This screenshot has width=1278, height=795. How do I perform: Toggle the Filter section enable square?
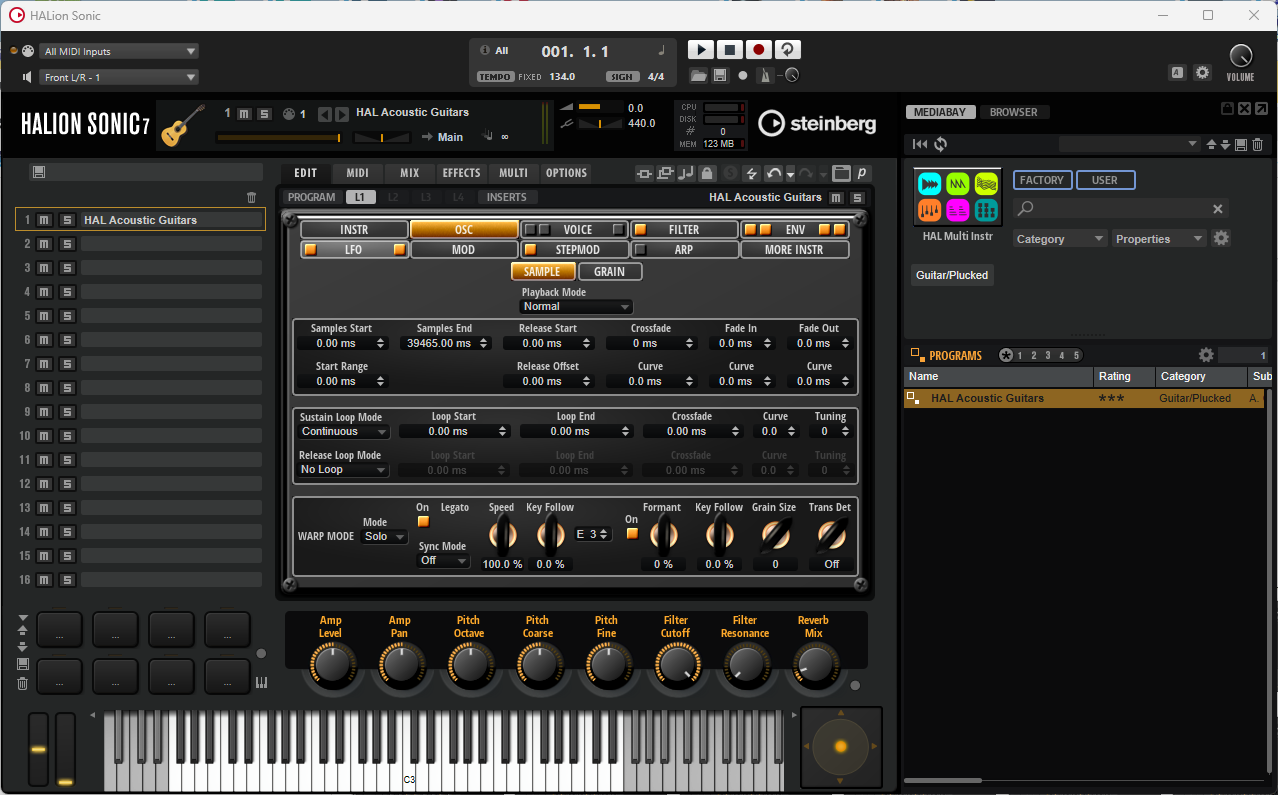pos(640,230)
